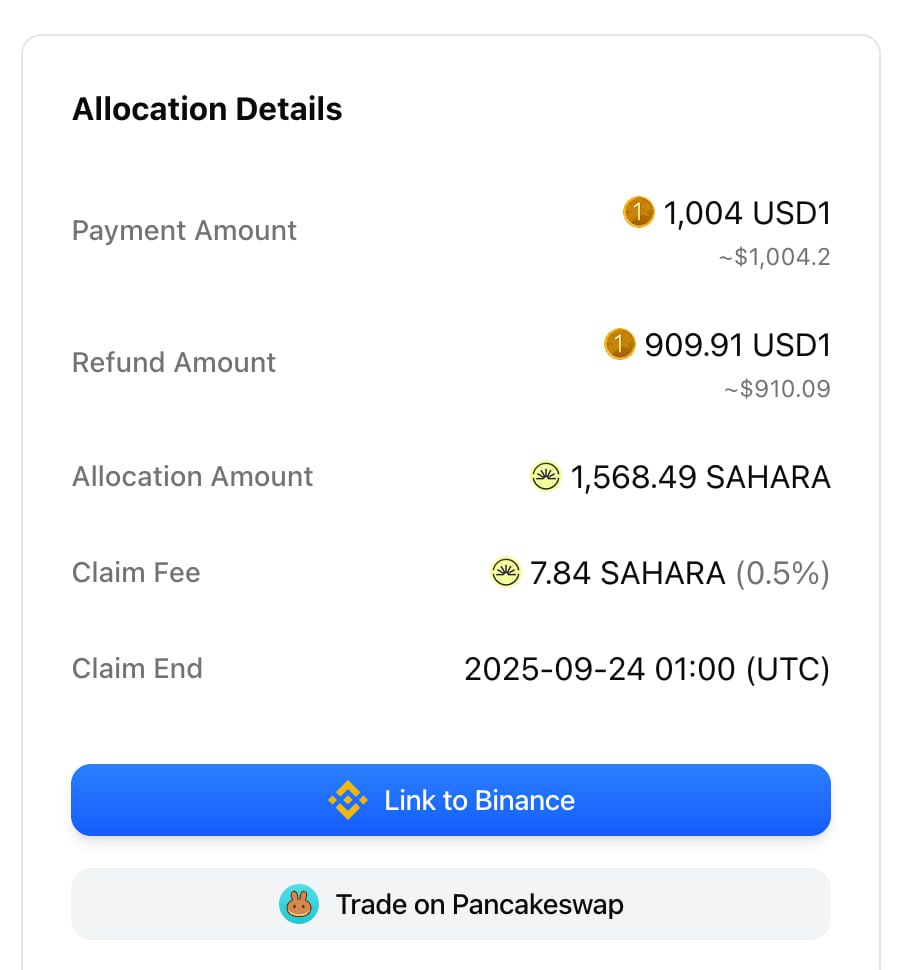Click the Claim End label

point(137,669)
